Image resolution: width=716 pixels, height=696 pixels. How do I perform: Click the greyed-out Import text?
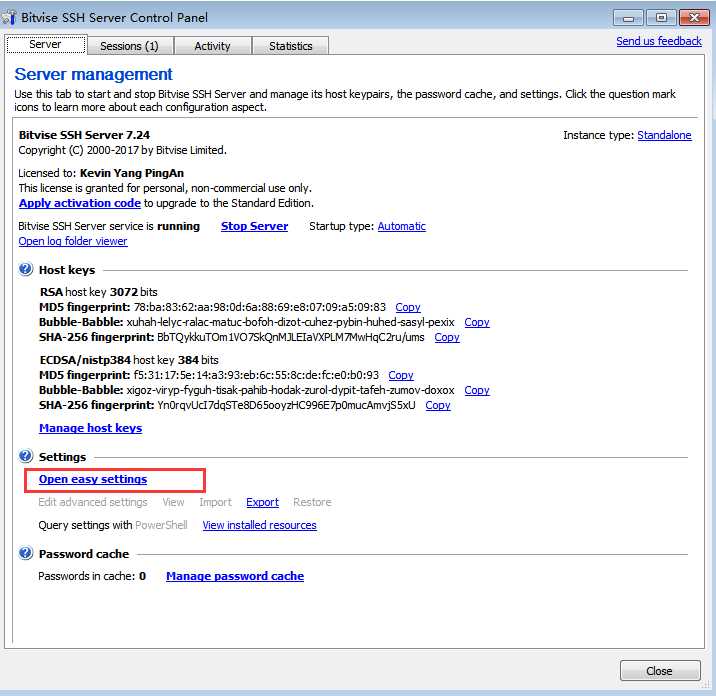tap(215, 502)
